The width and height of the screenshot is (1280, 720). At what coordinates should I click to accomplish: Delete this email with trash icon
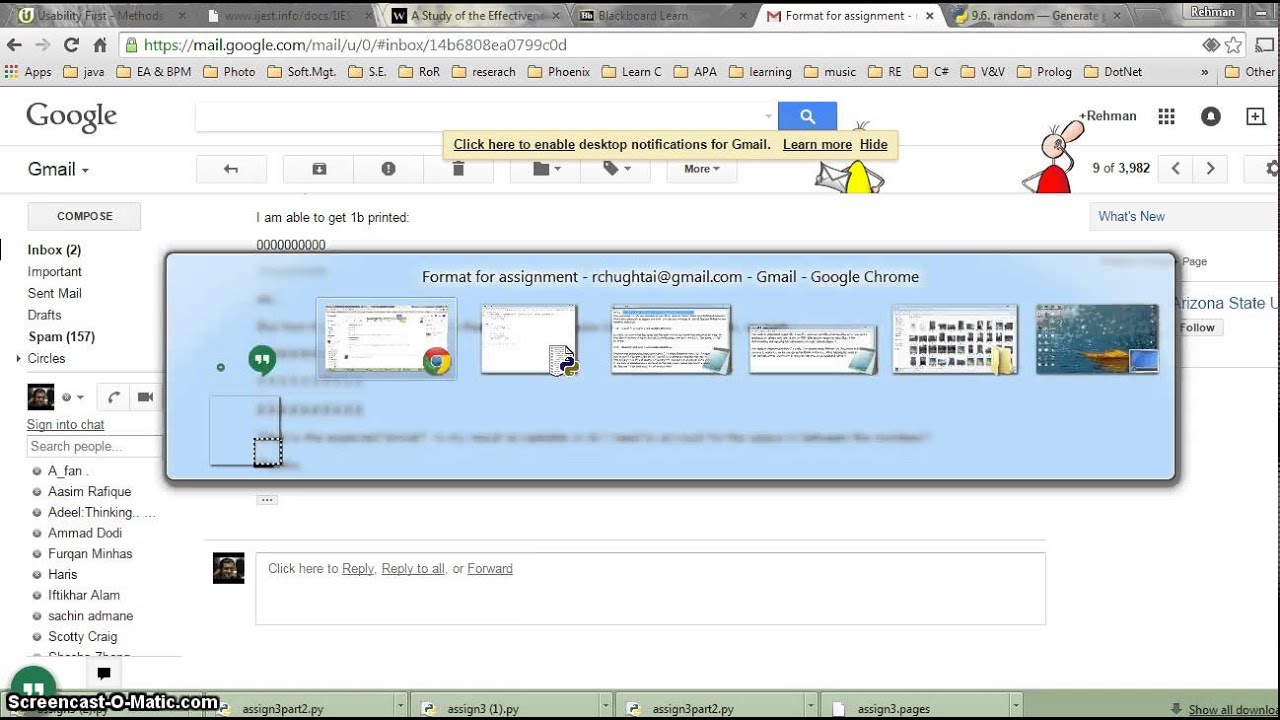458,169
